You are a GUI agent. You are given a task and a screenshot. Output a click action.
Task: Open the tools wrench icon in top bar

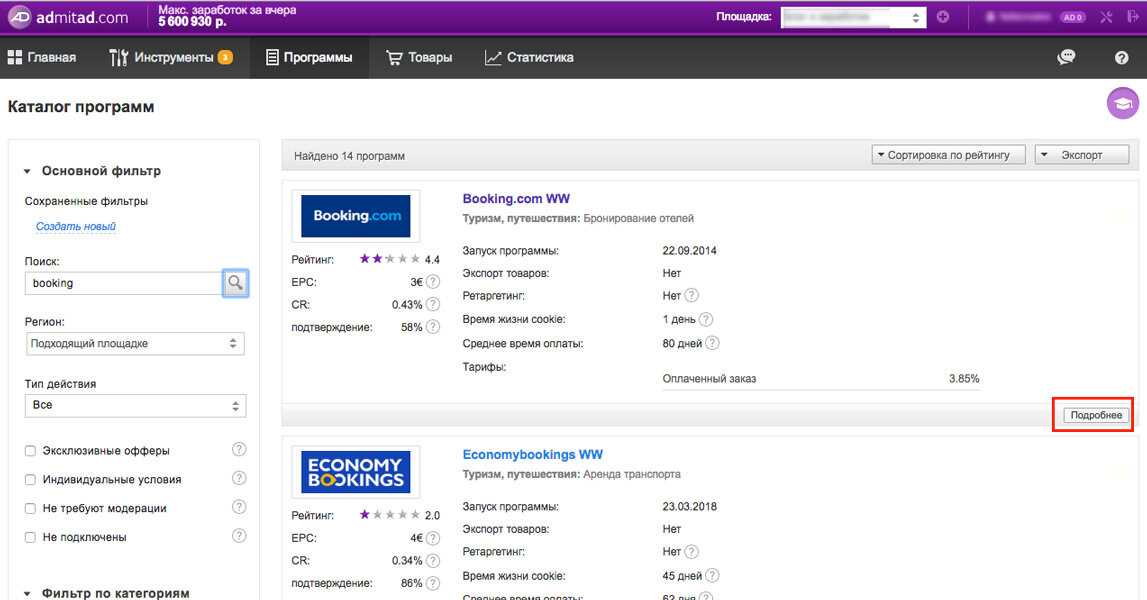point(1106,17)
